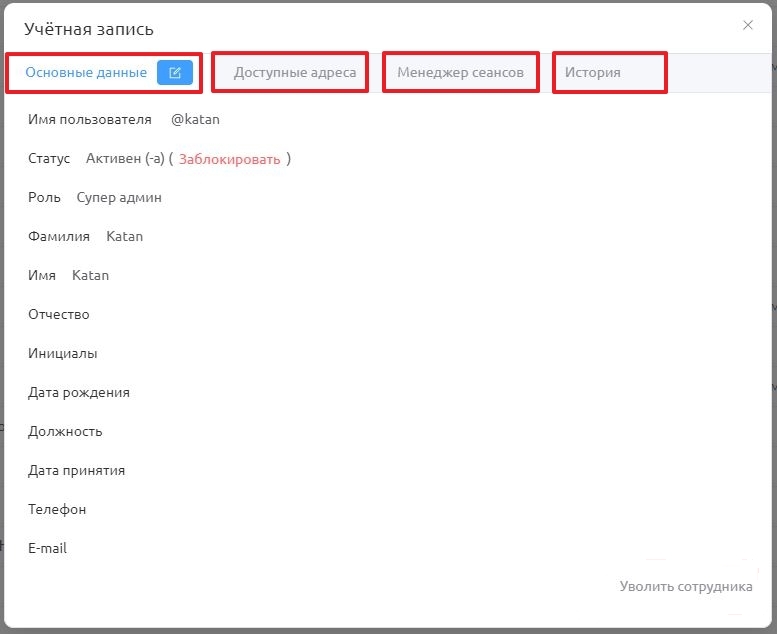Go to the История tab
The height and width of the screenshot is (634, 777).
[593, 72]
